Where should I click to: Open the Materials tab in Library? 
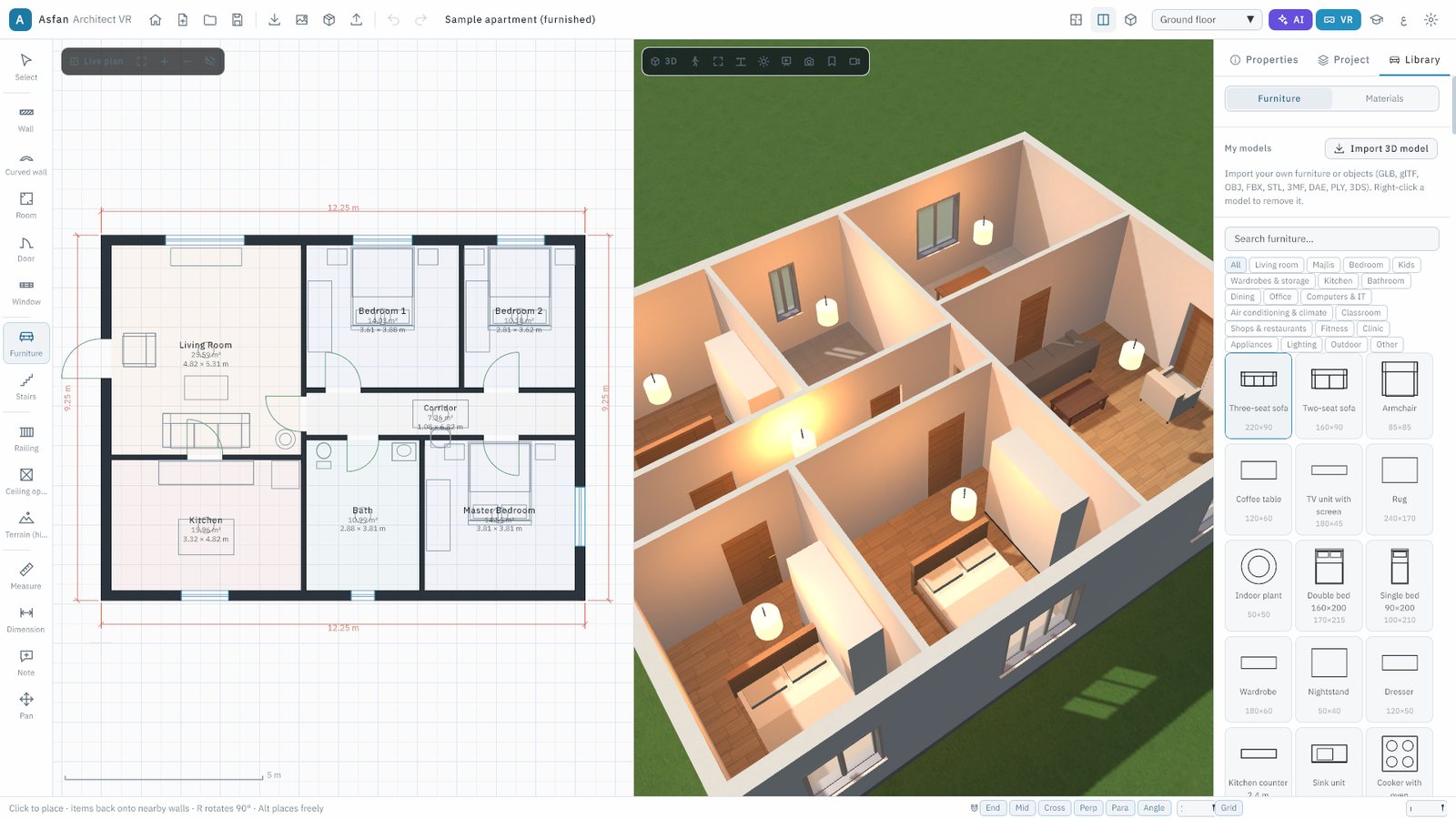[x=1384, y=98]
